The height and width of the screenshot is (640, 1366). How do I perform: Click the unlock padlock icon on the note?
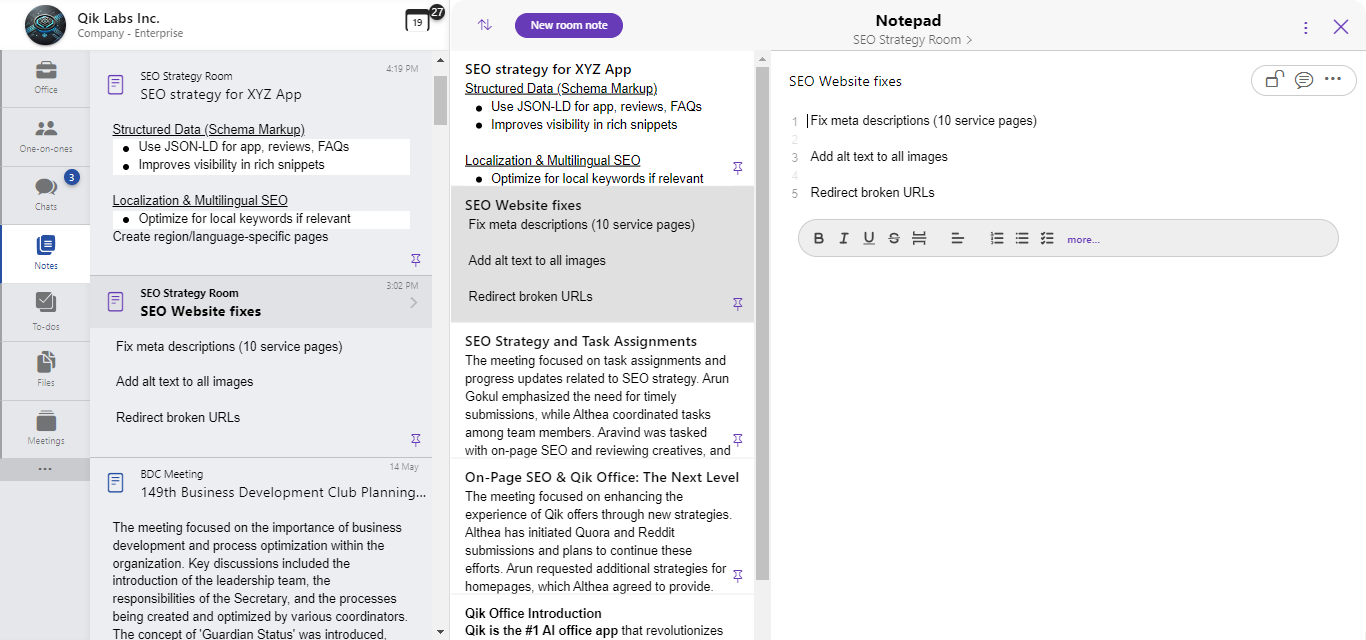(1274, 80)
